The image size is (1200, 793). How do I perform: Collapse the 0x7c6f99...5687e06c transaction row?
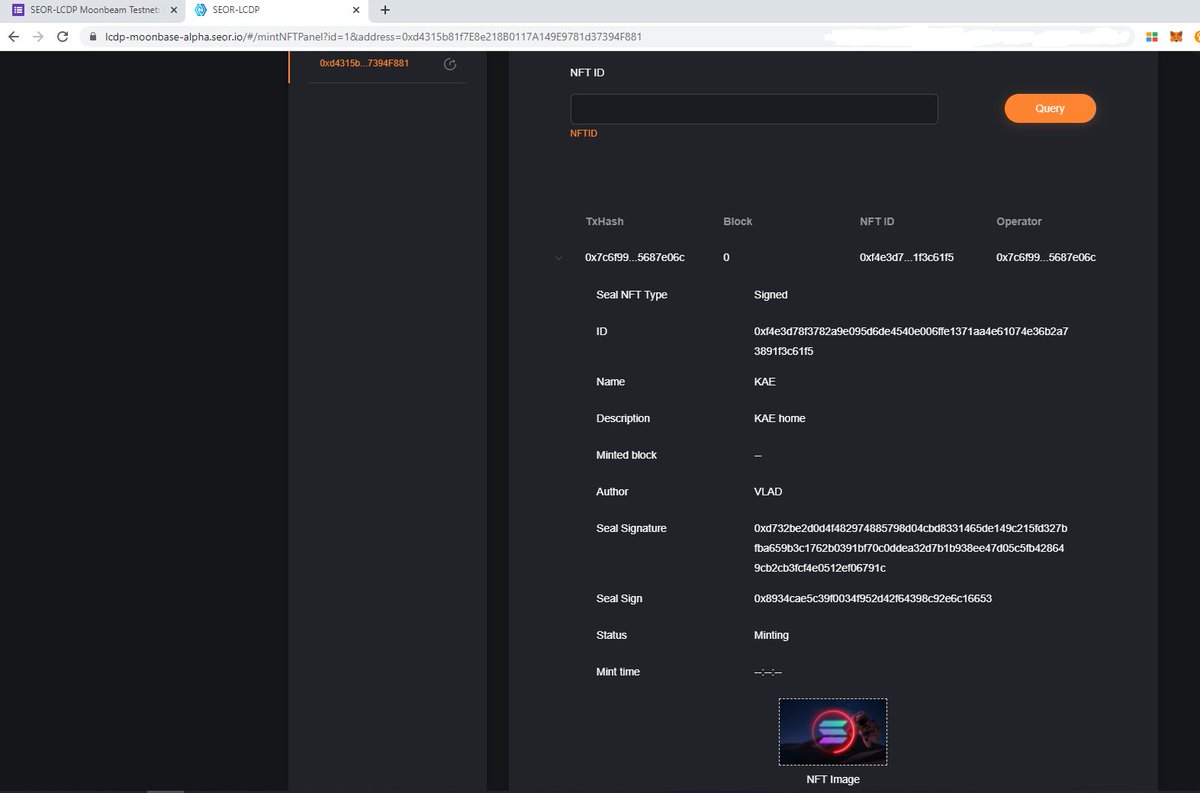558,258
